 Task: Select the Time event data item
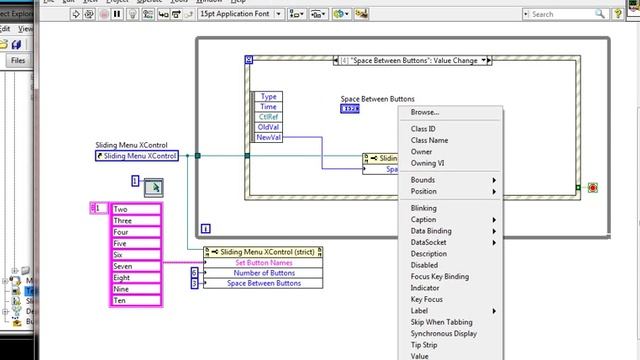tap(268, 107)
